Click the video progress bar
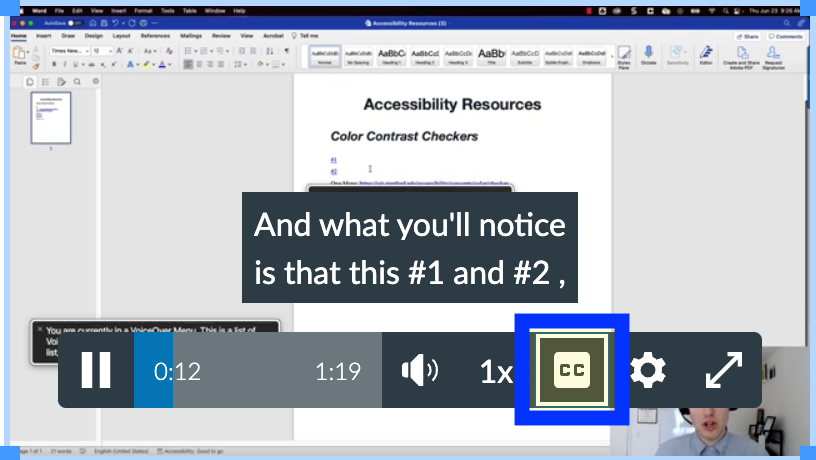Image resolution: width=816 pixels, height=460 pixels. [258, 370]
